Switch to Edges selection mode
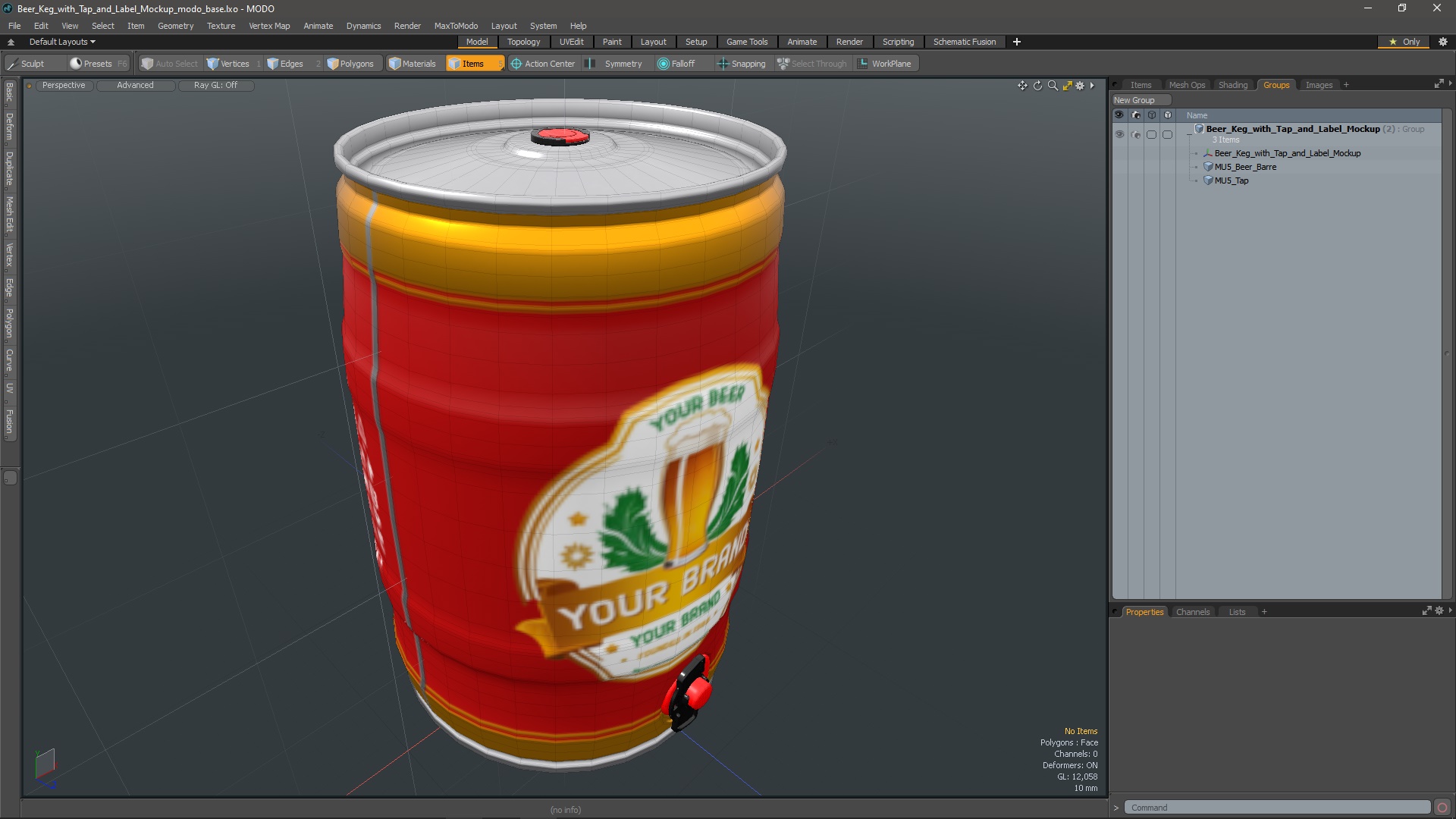The image size is (1456, 819). [291, 64]
